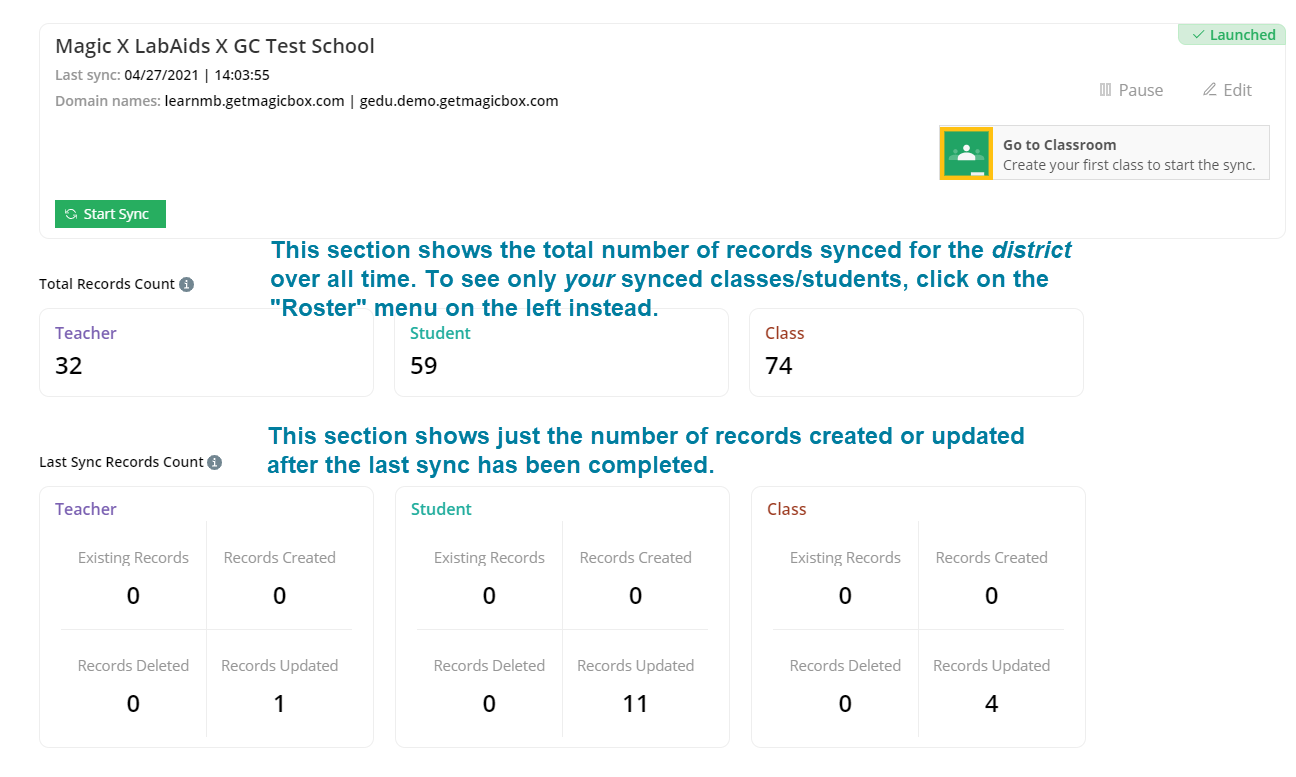Click the gedu.demo.getmagicbox.com domain name
Image resolution: width=1296 pixels, height=777 pixels.
tap(459, 101)
